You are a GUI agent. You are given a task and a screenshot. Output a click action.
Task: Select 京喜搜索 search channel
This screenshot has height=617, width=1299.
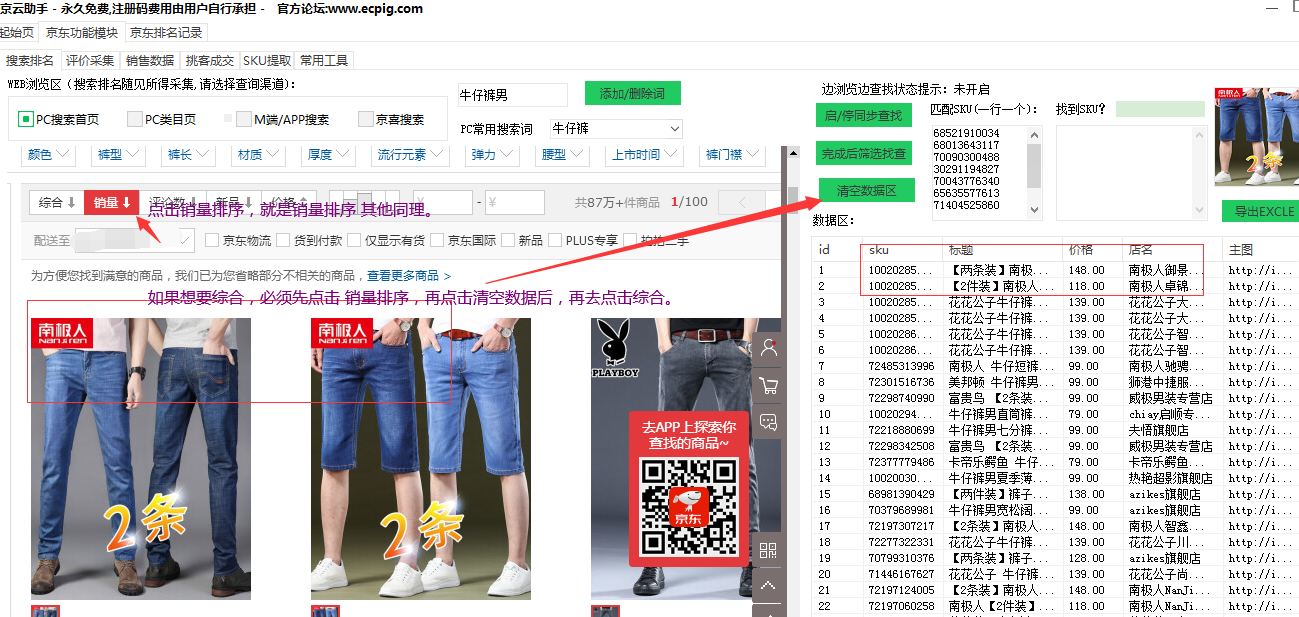pyautogui.click(x=391, y=119)
